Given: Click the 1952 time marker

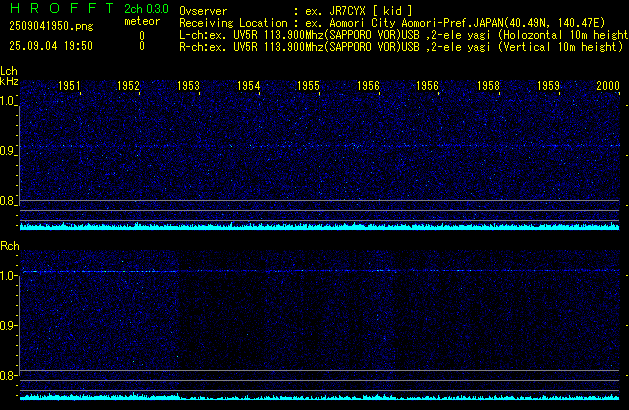Looking at the screenshot, I should click(x=128, y=85).
